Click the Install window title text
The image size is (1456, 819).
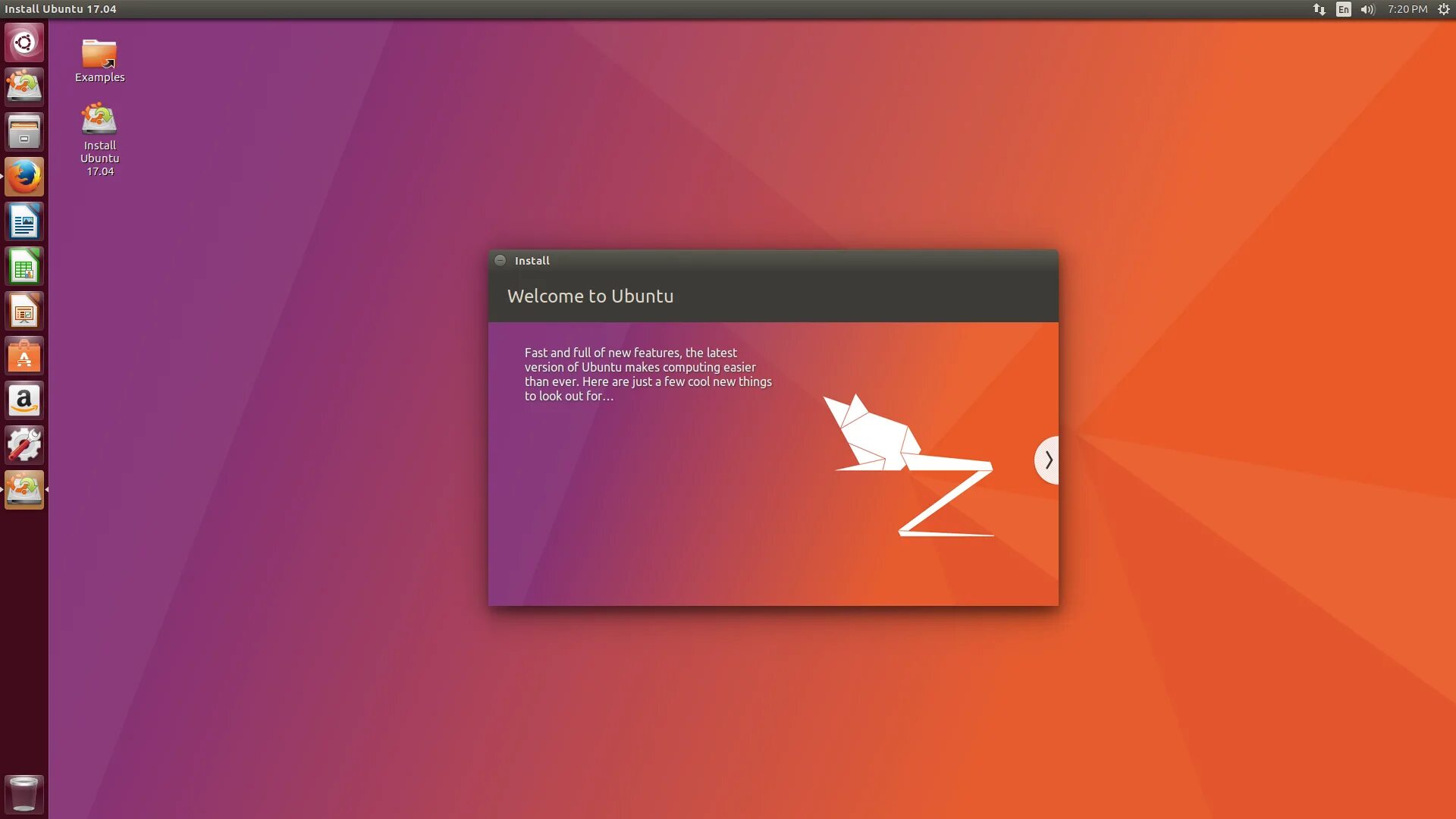pyautogui.click(x=532, y=260)
